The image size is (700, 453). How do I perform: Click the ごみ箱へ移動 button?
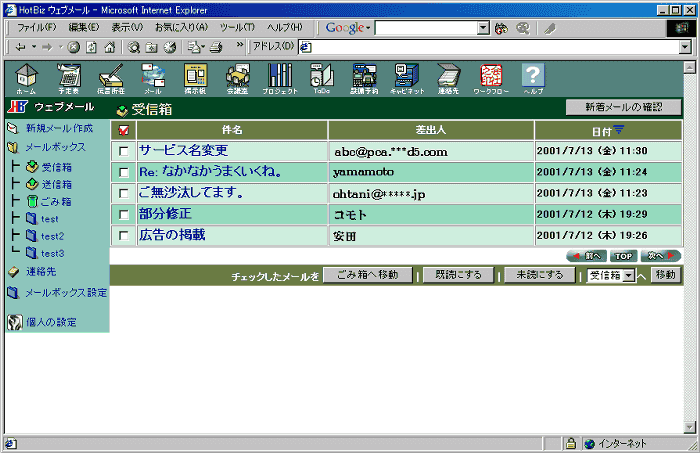pos(367,274)
